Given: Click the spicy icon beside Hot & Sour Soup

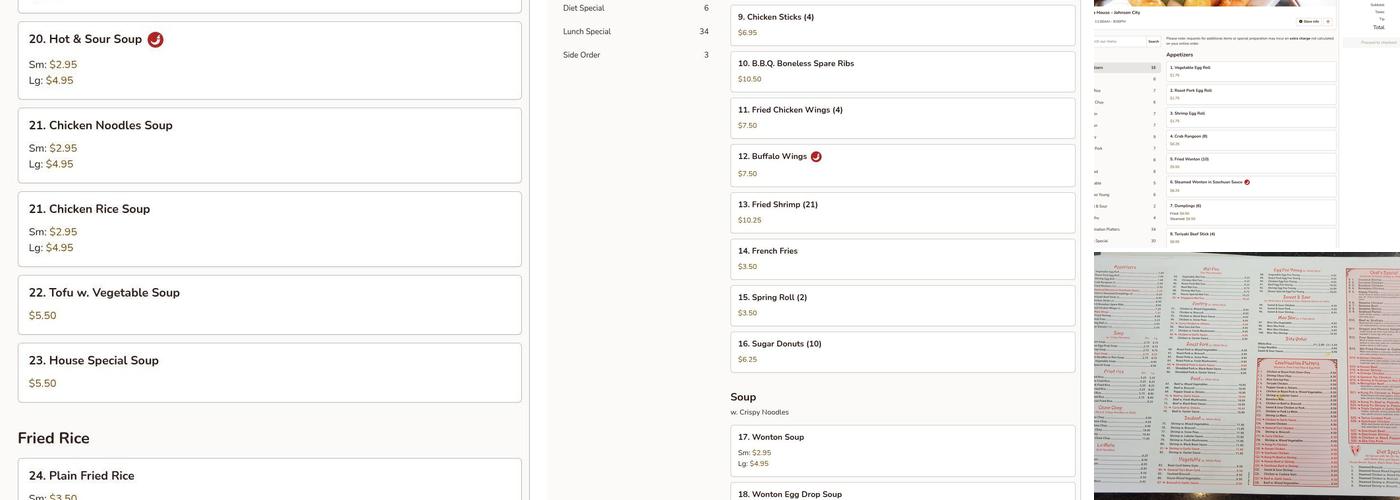Looking at the screenshot, I should pyautogui.click(x=155, y=40).
